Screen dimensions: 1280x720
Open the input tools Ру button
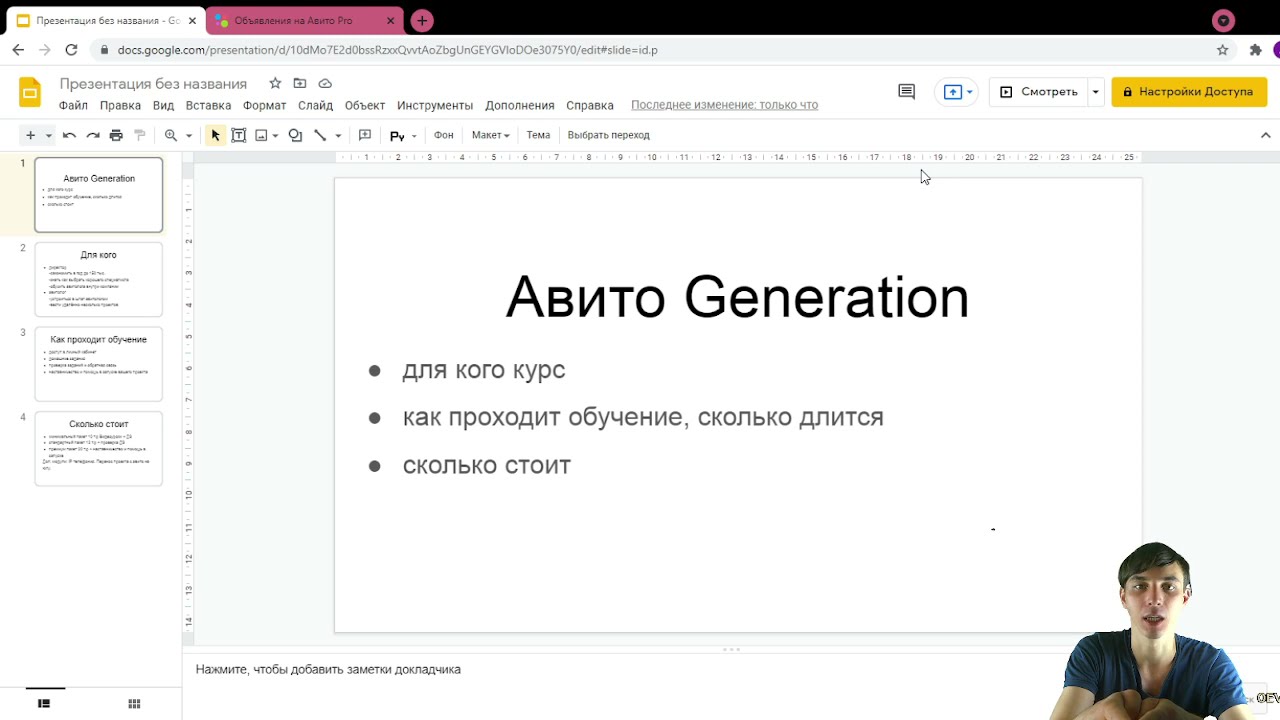(397, 135)
